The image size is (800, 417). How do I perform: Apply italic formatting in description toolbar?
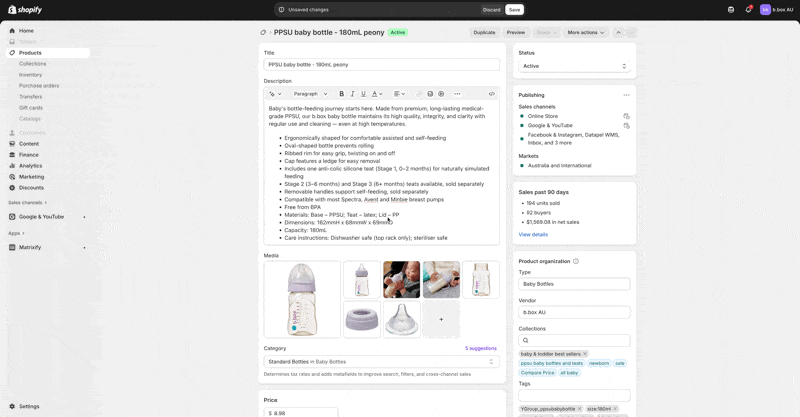[352, 94]
